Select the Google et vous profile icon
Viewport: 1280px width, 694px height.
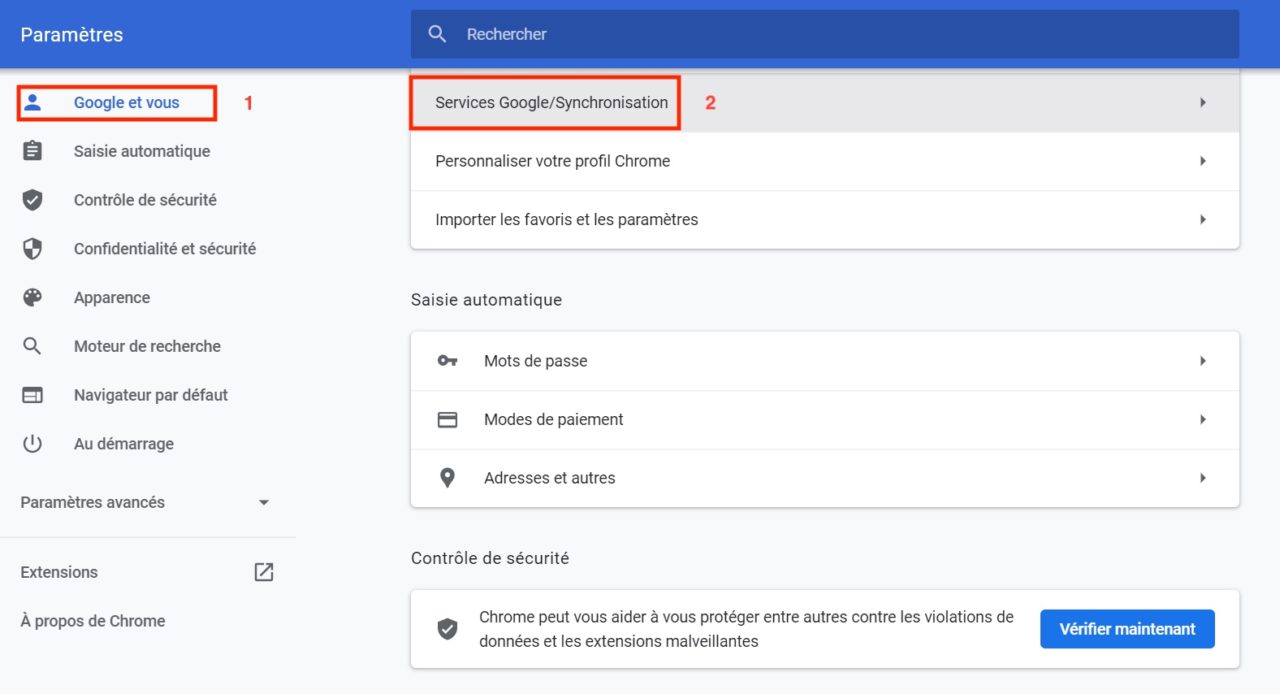tap(33, 101)
